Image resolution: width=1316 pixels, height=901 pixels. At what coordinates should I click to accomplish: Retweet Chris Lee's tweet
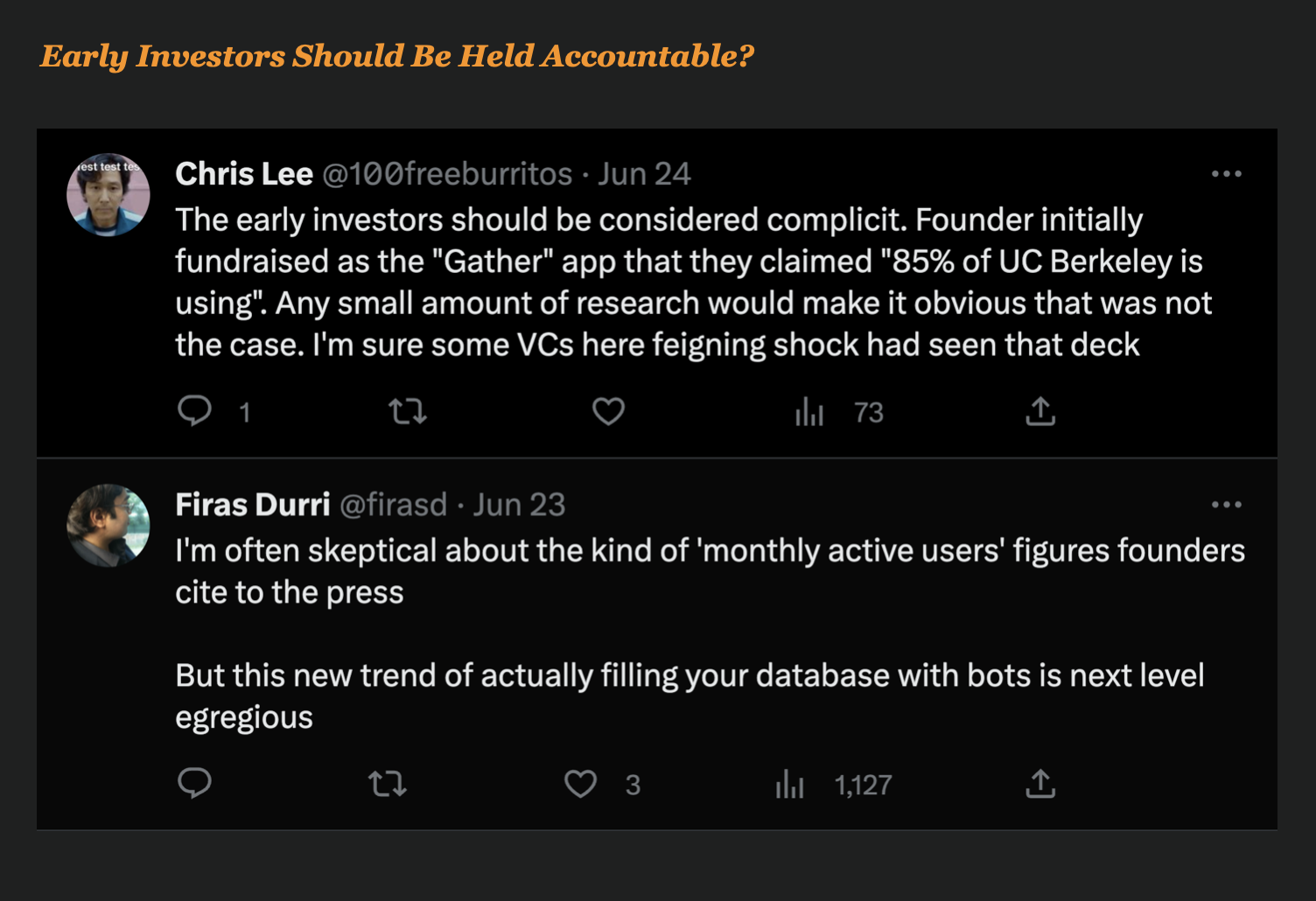[x=408, y=411]
